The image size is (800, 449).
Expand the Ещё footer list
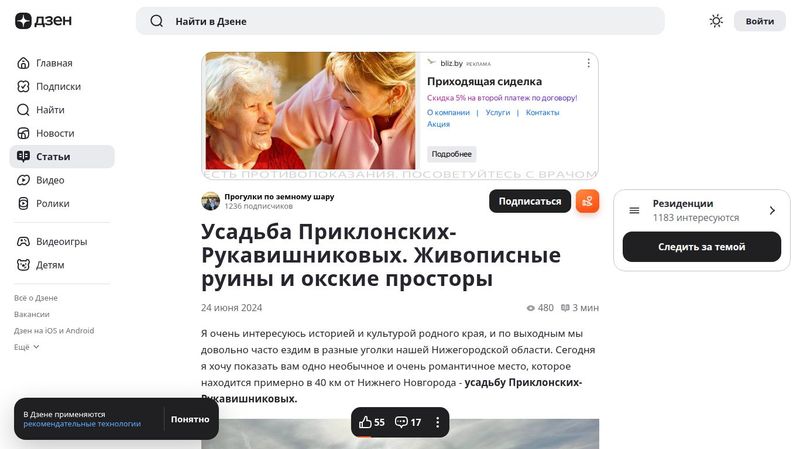tap(27, 347)
